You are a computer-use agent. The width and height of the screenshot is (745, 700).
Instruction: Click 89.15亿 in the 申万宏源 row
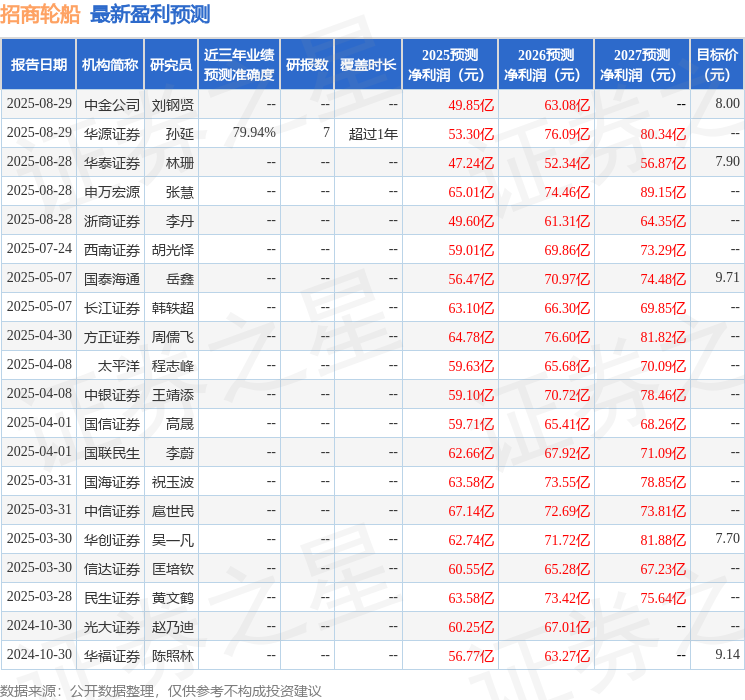point(663,192)
